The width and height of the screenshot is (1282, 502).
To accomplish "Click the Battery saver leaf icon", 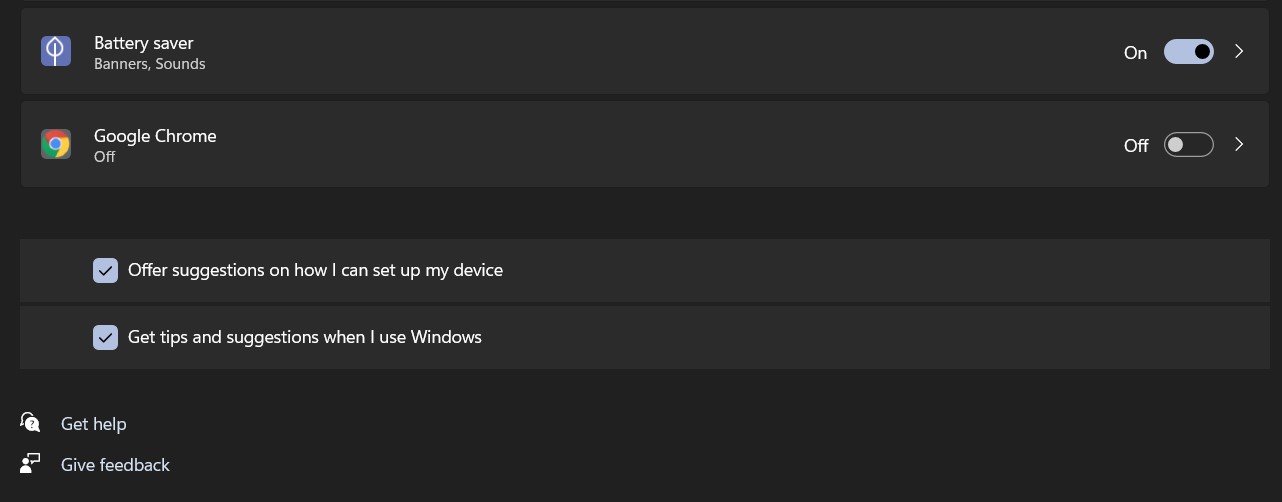I will tap(56, 51).
